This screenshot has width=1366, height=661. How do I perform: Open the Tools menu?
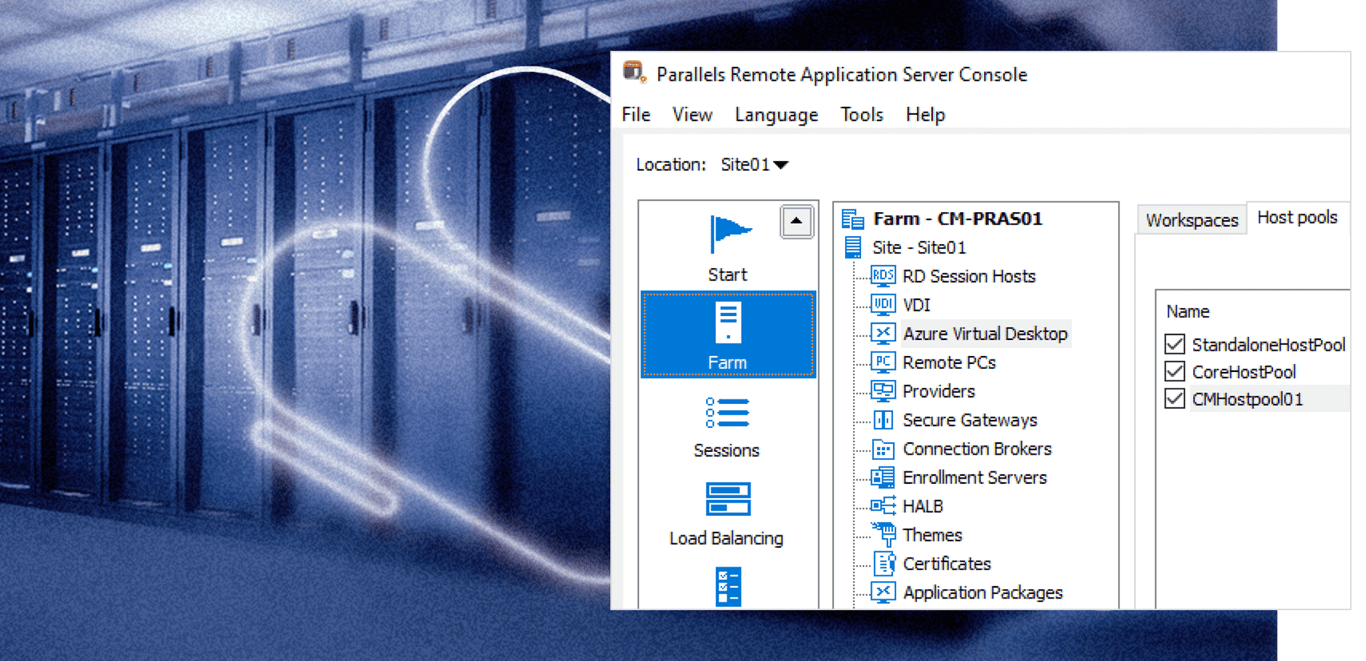861,115
